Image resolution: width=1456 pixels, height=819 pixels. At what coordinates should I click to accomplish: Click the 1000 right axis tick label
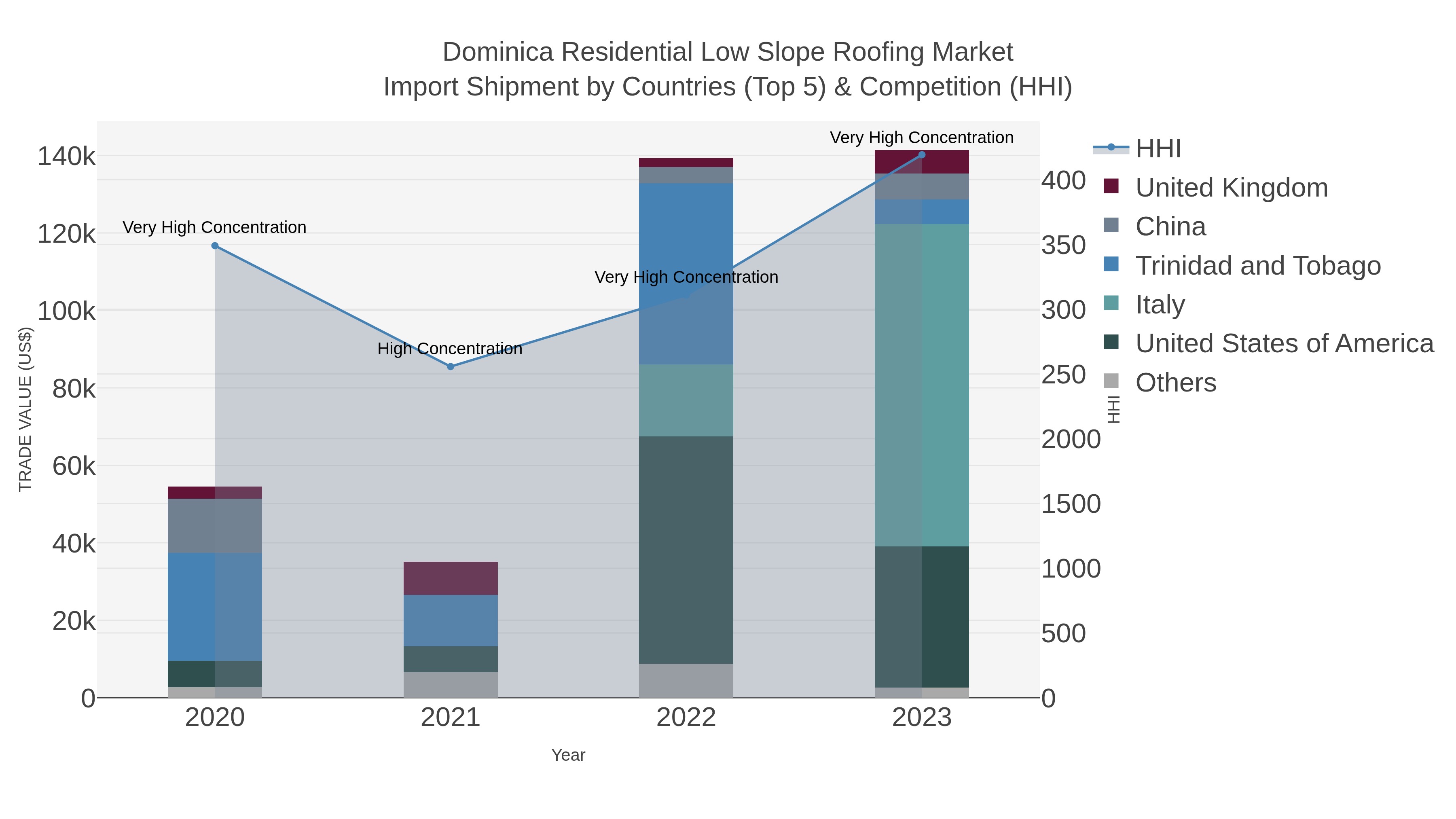click(x=1071, y=569)
